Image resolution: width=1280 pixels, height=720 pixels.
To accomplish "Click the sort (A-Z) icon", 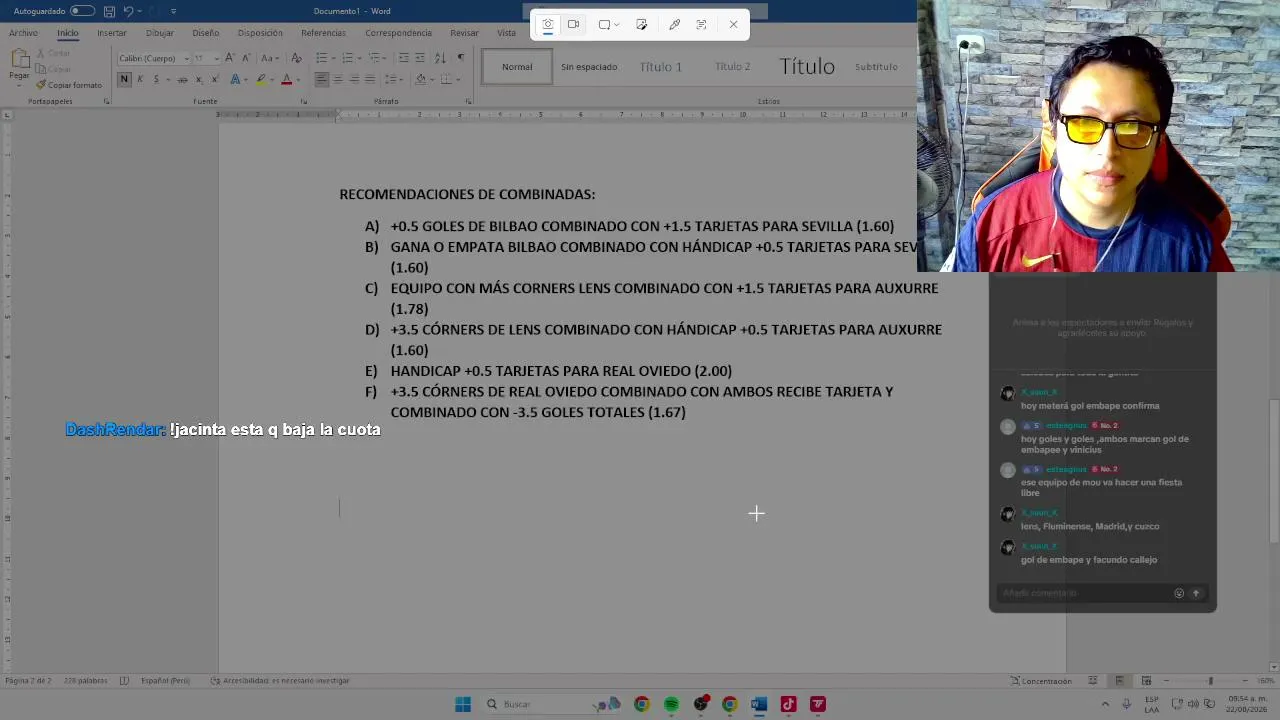I will (x=440, y=58).
